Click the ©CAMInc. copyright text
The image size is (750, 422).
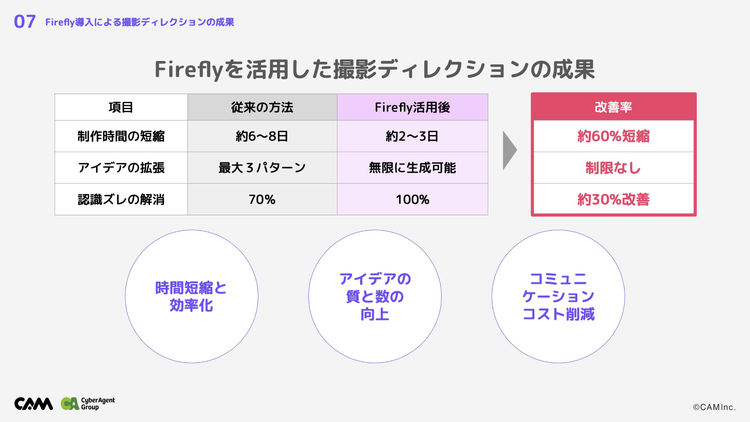pos(713,407)
